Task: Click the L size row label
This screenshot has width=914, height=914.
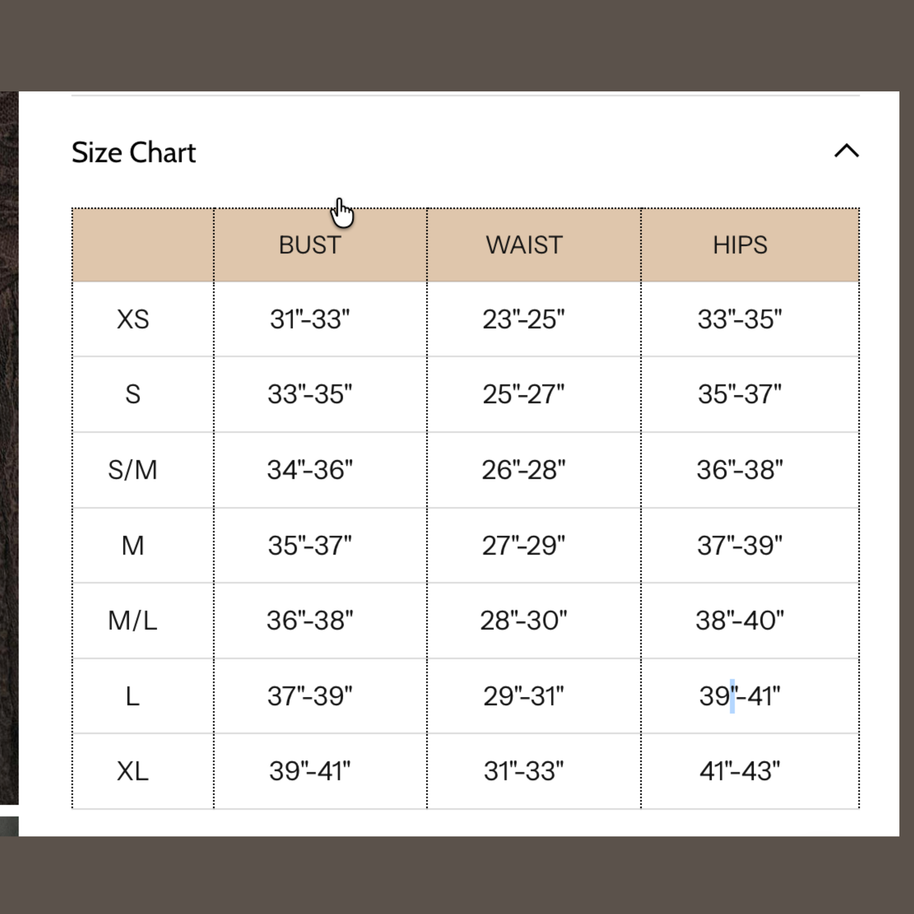Action: pos(133,696)
